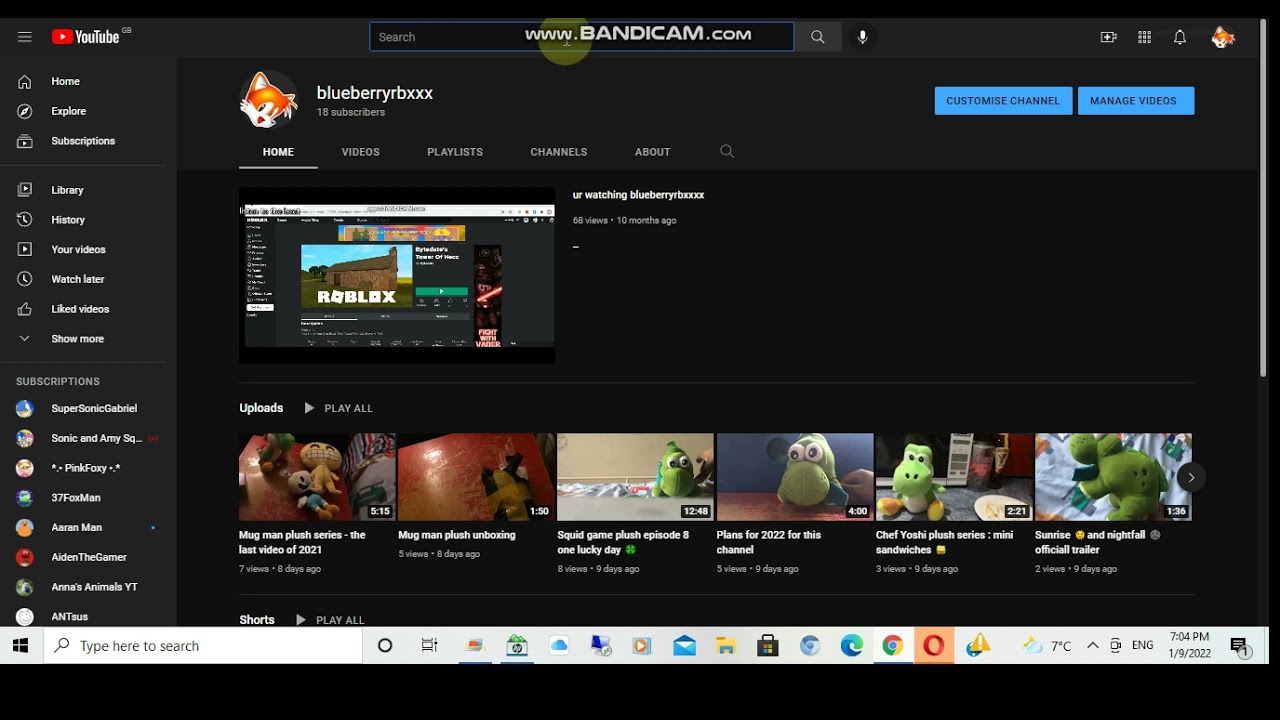Click the Windows taskbar search box
Viewport: 1280px width, 720px height.
click(203, 646)
